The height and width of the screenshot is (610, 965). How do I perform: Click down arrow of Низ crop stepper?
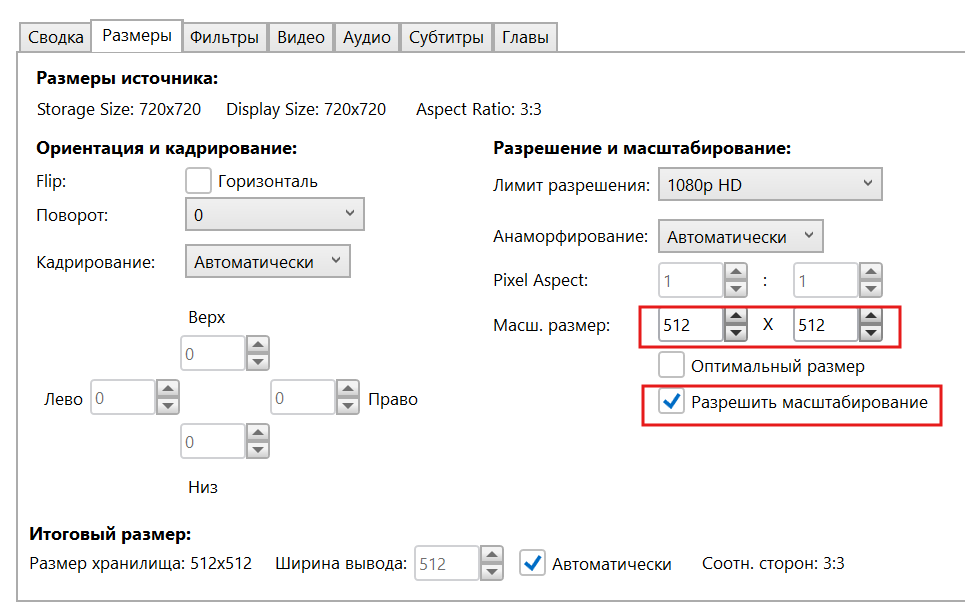pyautogui.click(x=258, y=450)
